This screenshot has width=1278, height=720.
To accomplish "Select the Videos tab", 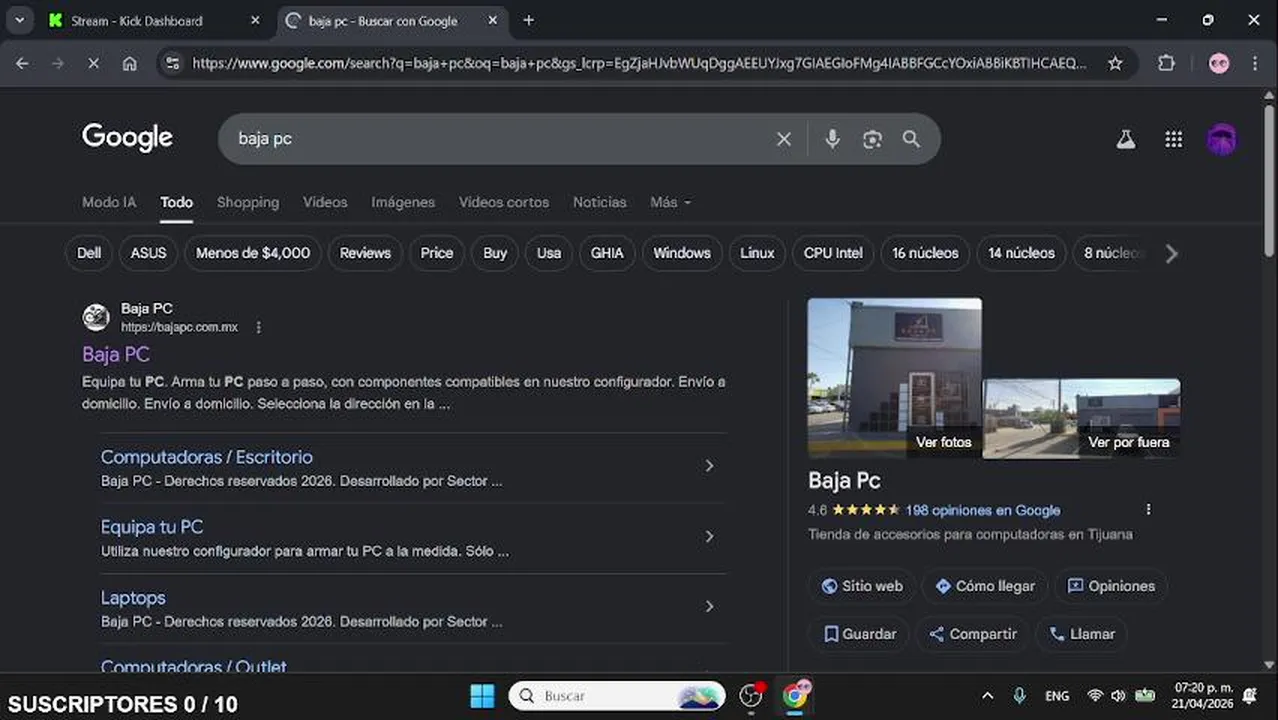I will click(325, 202).
